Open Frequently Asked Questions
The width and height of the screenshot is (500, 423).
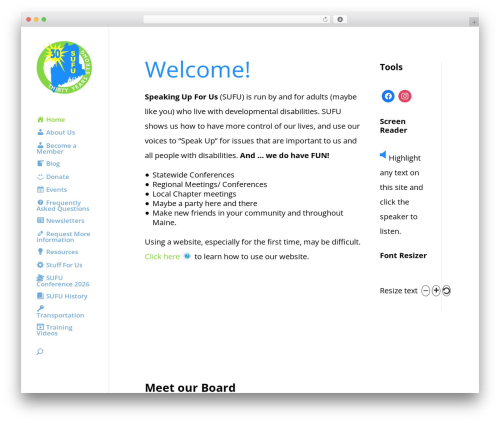tap(63, 206)
